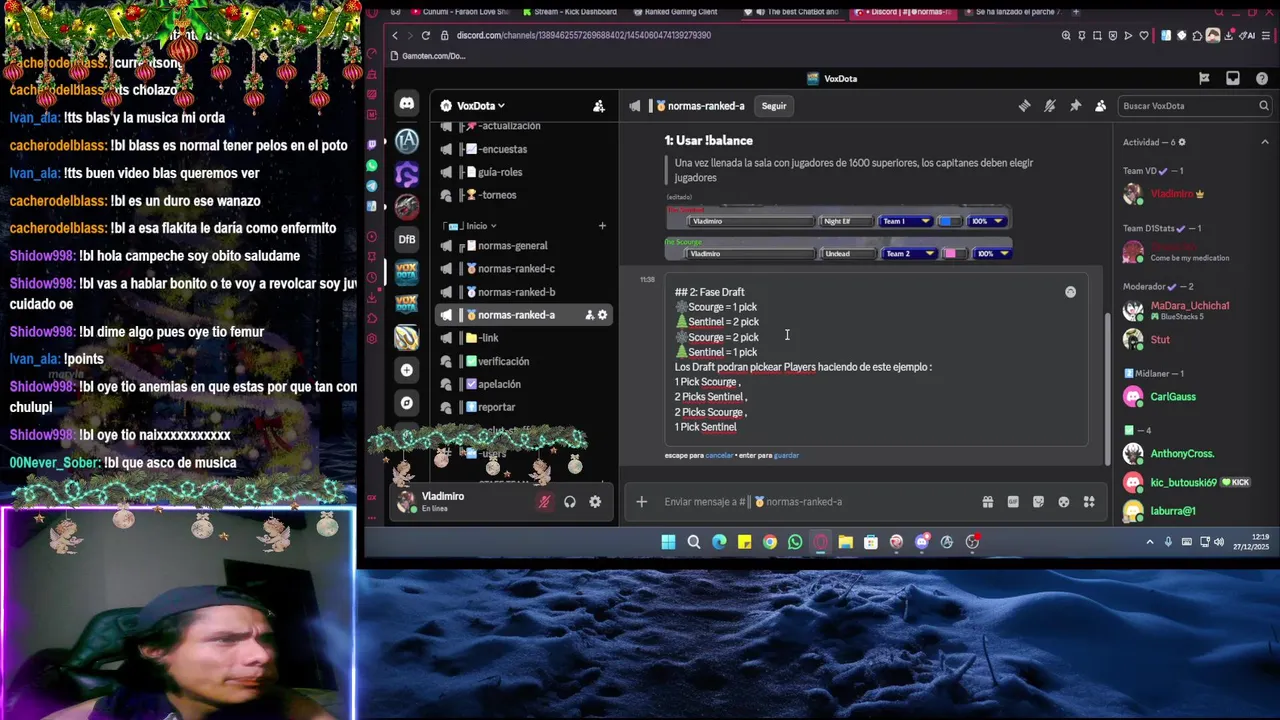Toggle microphone mute in user panel
Image resolution: width=1280 pixels, height=720 pixels.
(544, 502)
